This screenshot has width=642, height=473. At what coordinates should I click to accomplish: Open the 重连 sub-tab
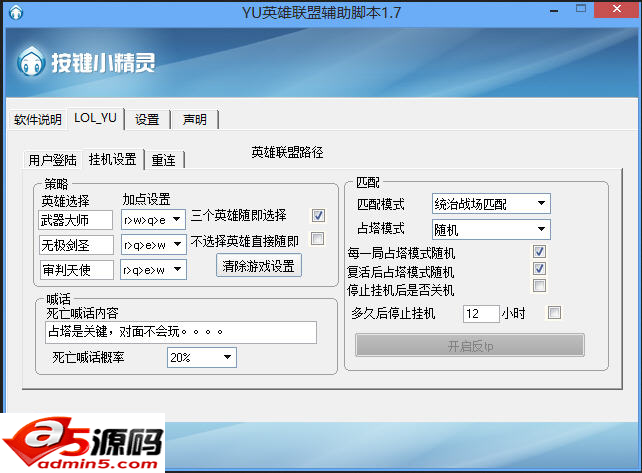163,160
